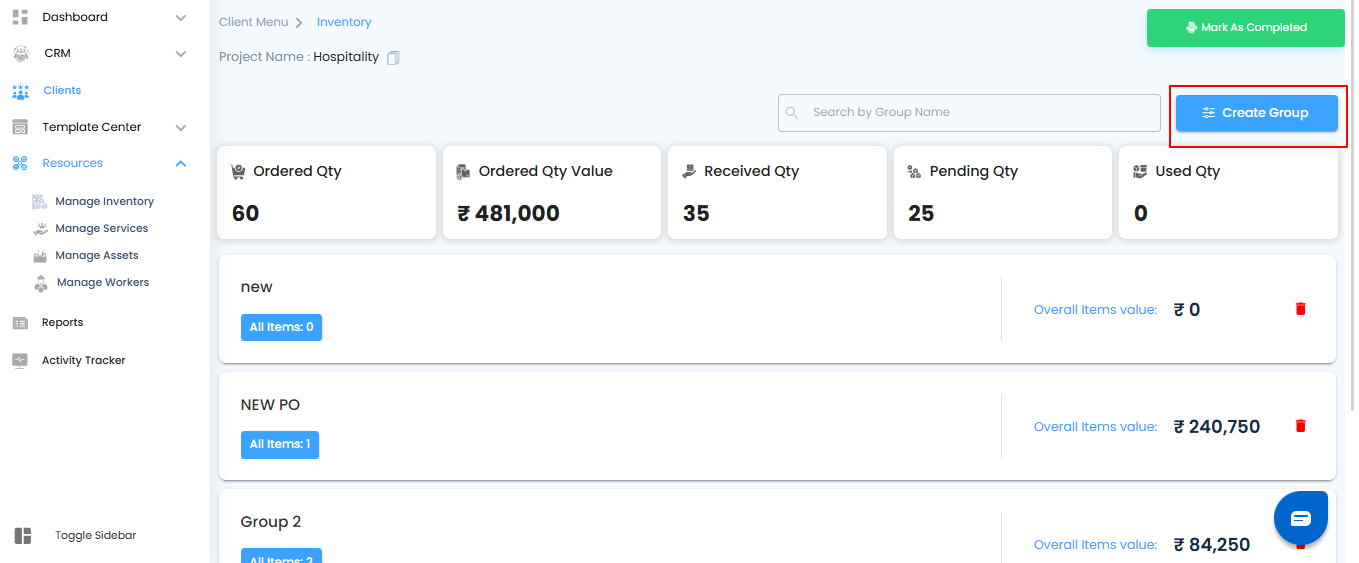Click the Activity Tracker monitor icon
This screenshot has width=1359, height=563.
click(20, 361)
